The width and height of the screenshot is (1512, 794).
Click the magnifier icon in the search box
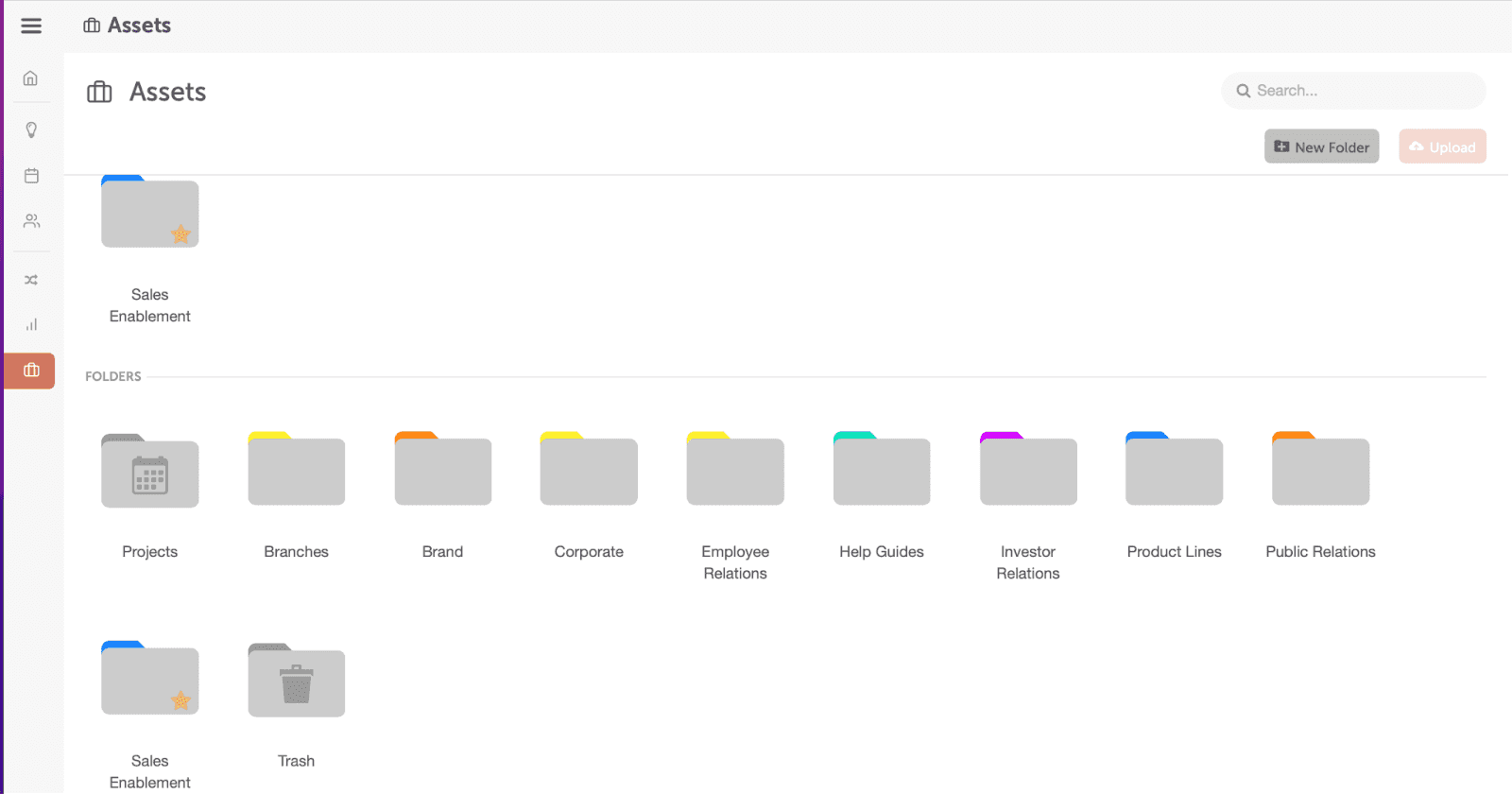(1244, 91)
